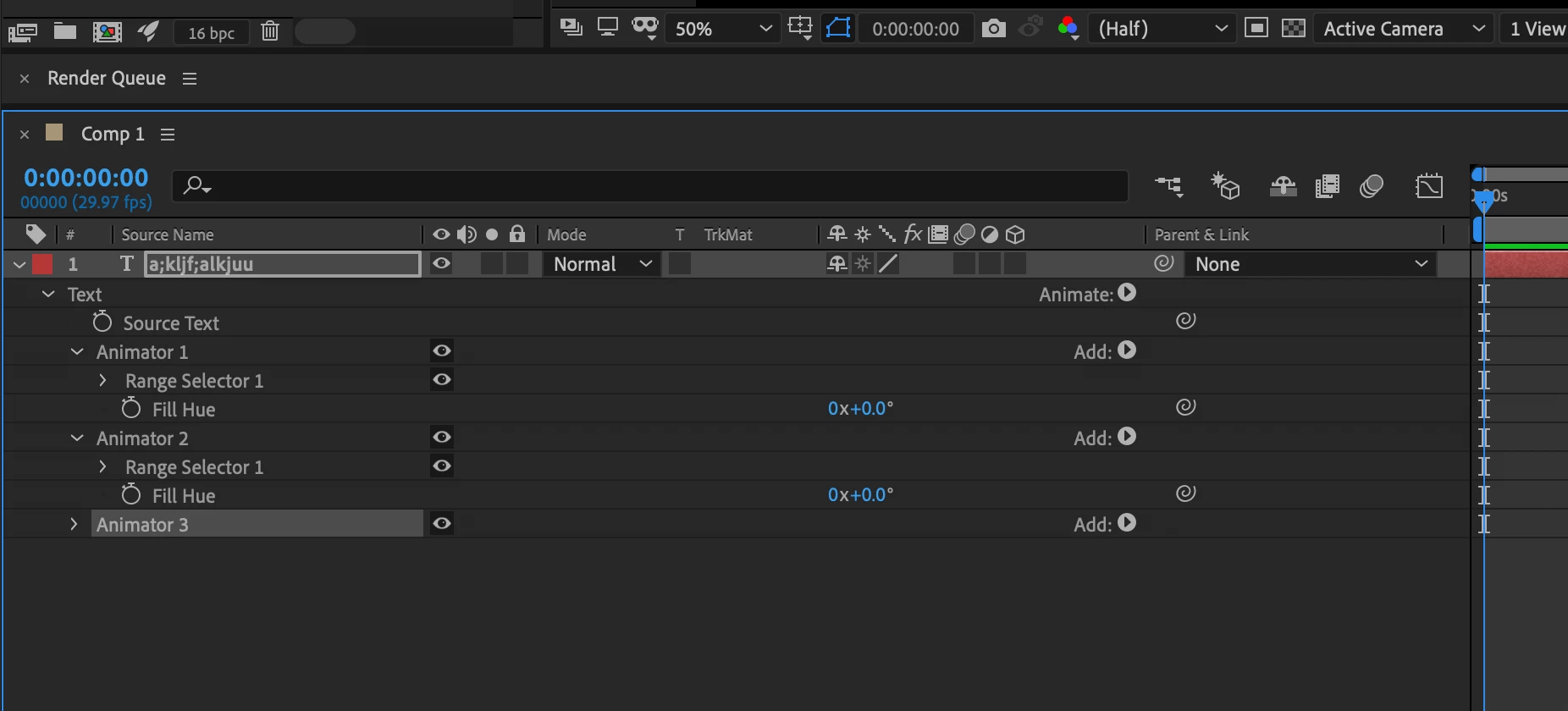1568x711 pixels.
Task: Click the new composition icon
Action: tap(107, 32)
